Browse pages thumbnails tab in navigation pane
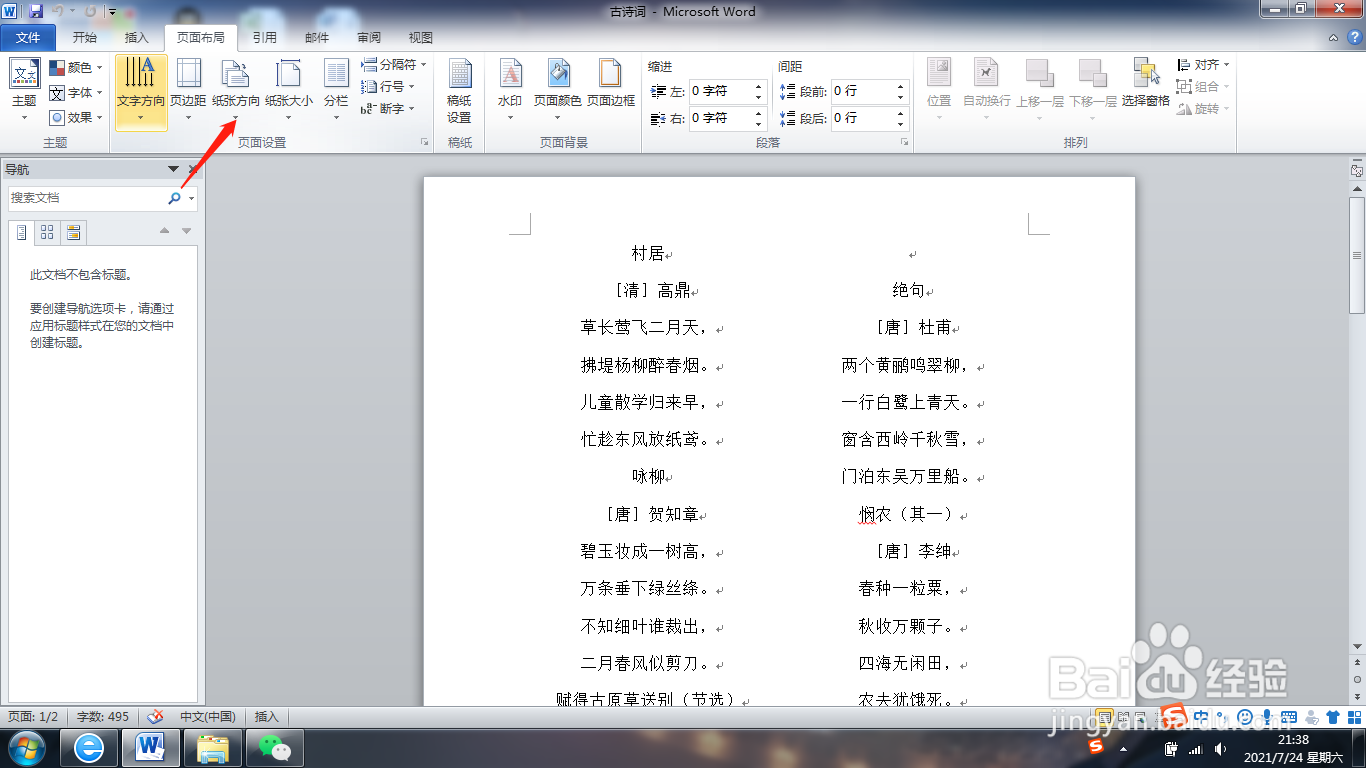 (47, 233)
